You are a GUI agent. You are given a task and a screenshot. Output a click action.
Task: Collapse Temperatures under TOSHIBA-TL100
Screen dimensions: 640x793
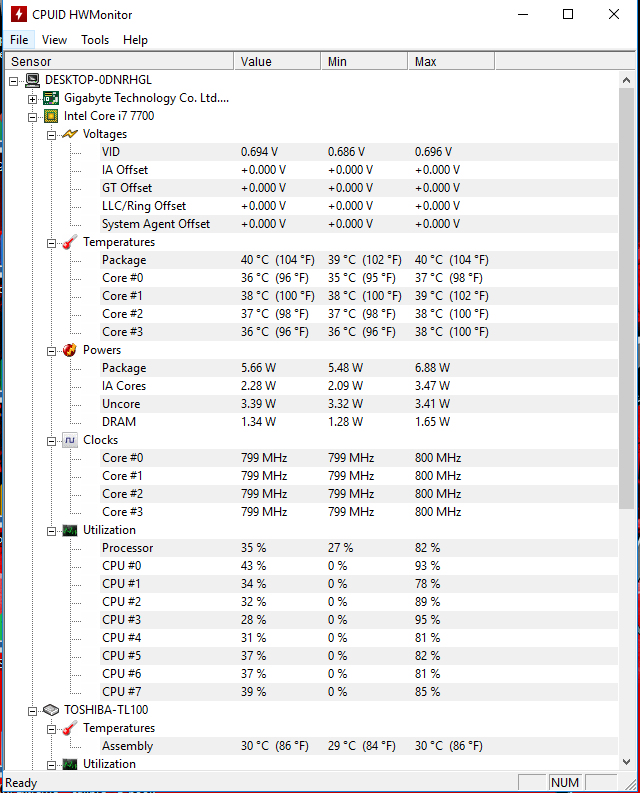point(51,730)
